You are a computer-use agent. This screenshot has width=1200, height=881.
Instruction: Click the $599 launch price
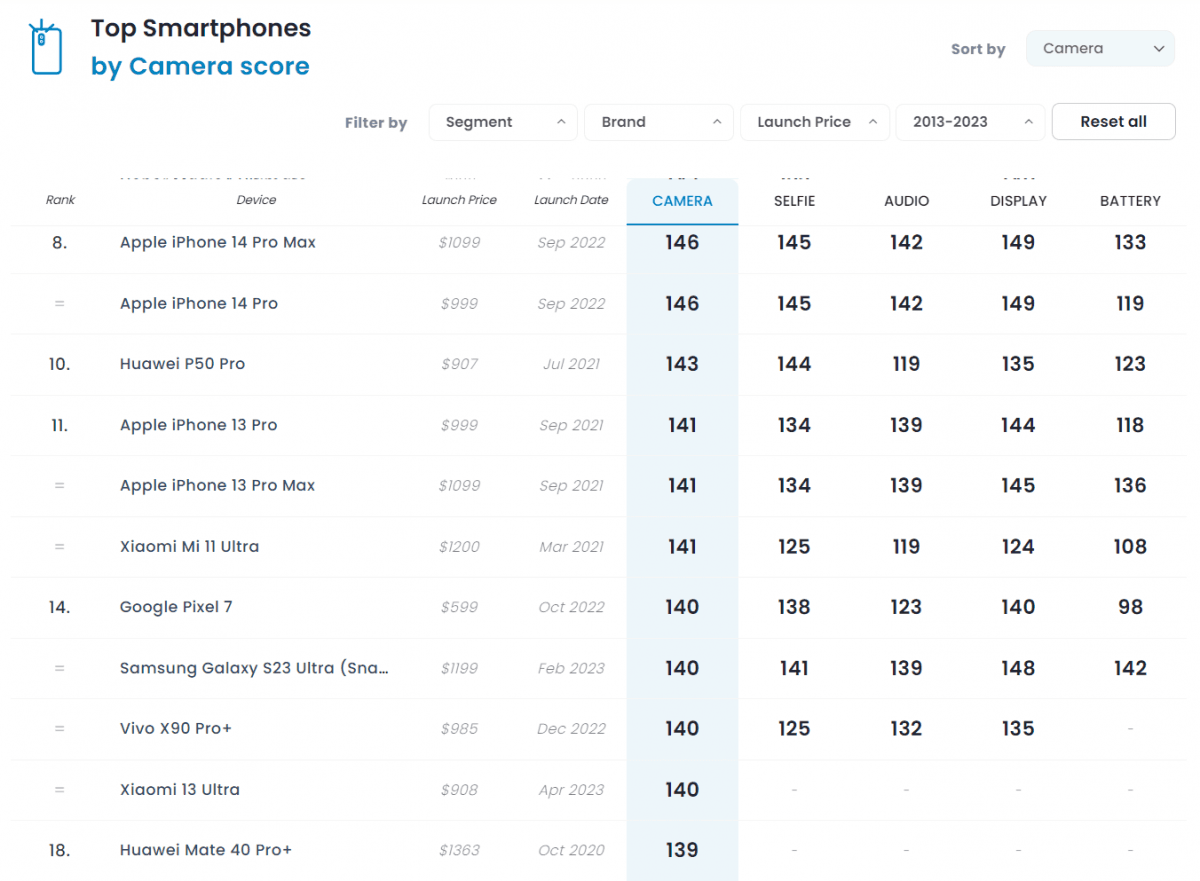click(x=459, y=607)
